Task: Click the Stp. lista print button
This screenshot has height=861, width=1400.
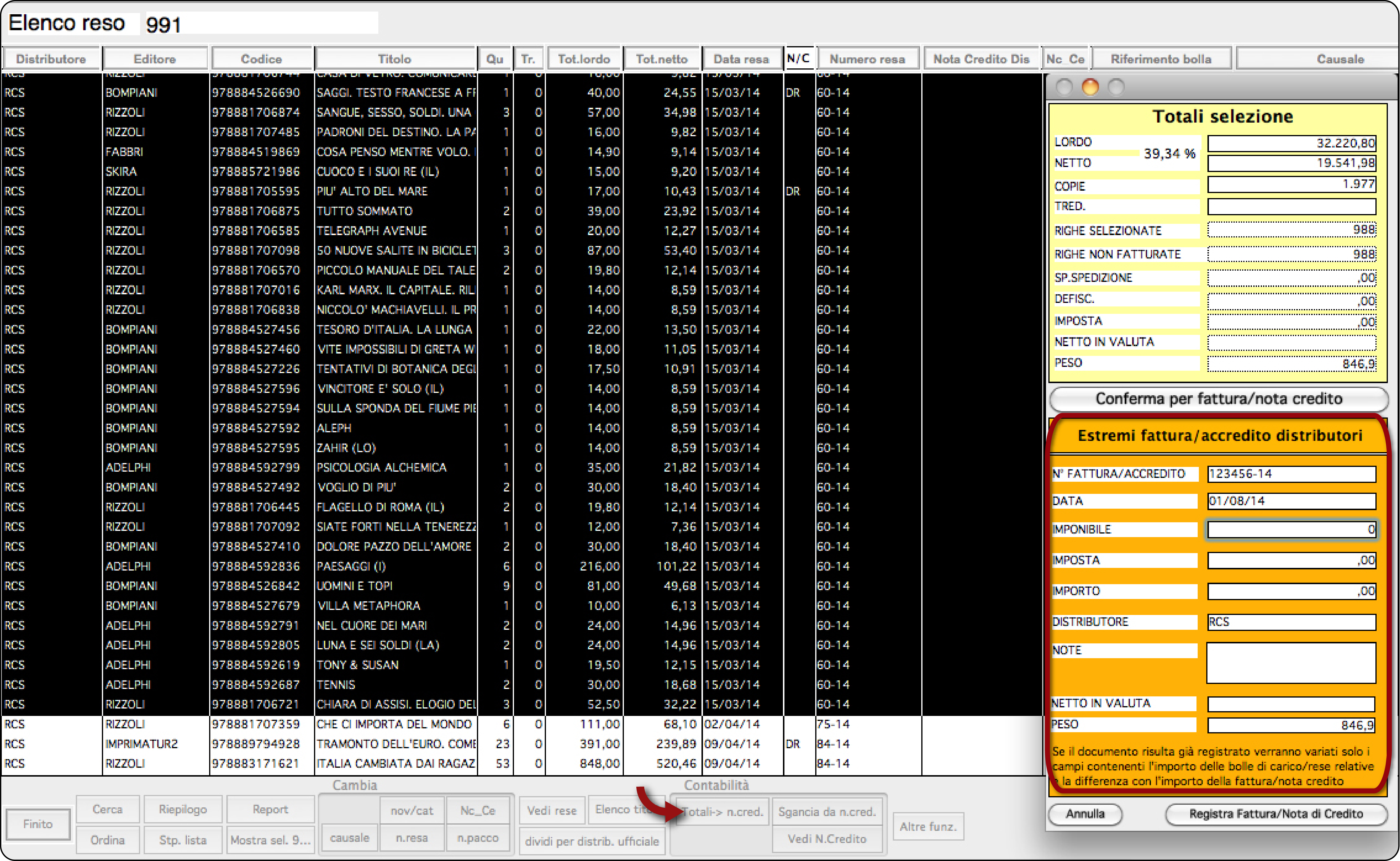Action: [x=182, y=840]
